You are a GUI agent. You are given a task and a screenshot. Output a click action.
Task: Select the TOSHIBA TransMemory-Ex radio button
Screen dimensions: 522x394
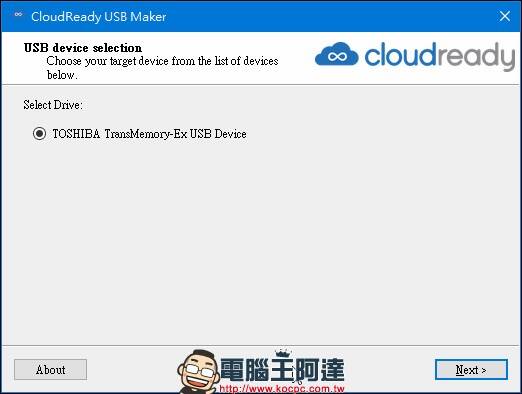pyautogui.click(x=39, y=134)
